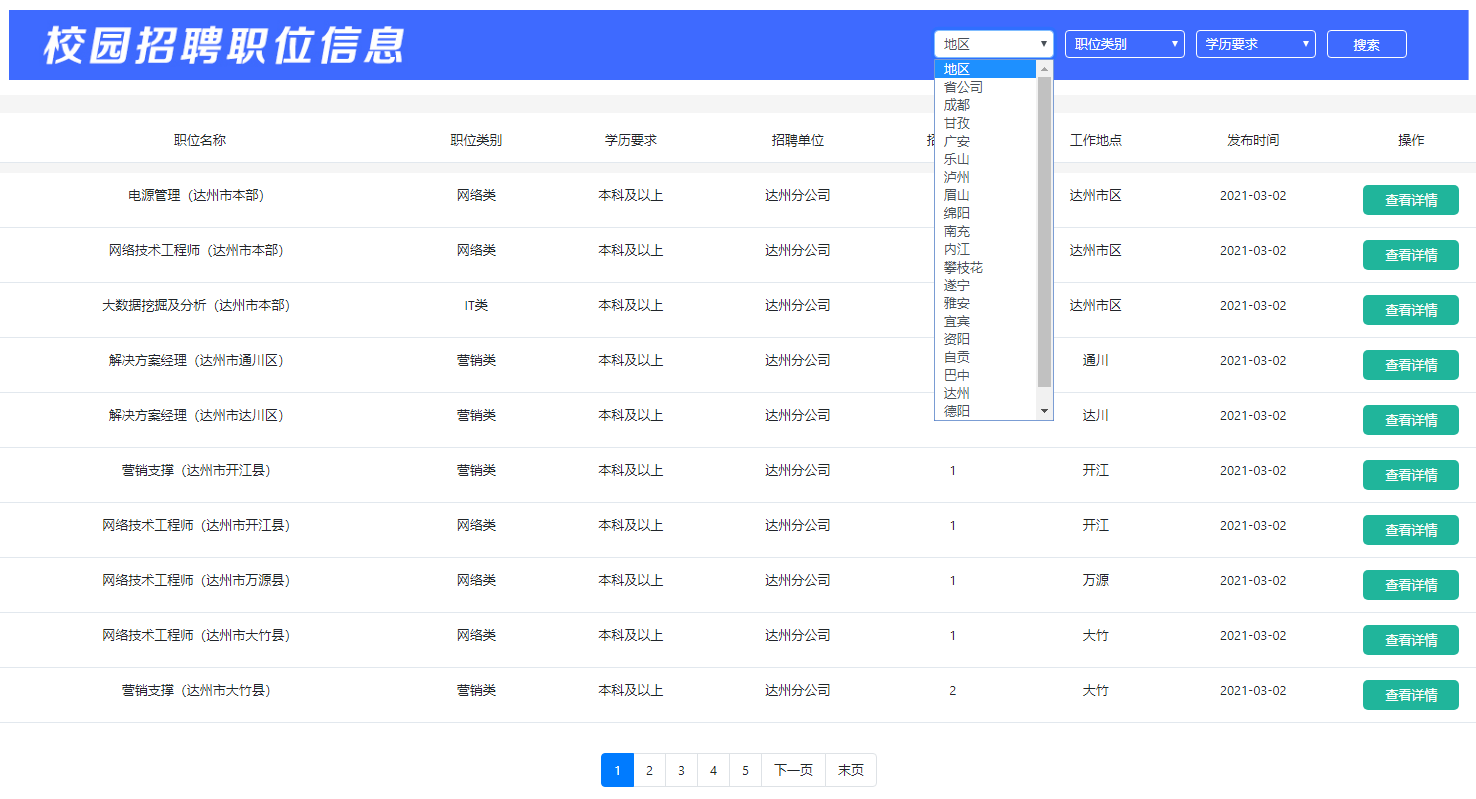Select 成都 in the region list
Image resolution: width=1476 pixels, height=799 pixels.
[986, 105]
